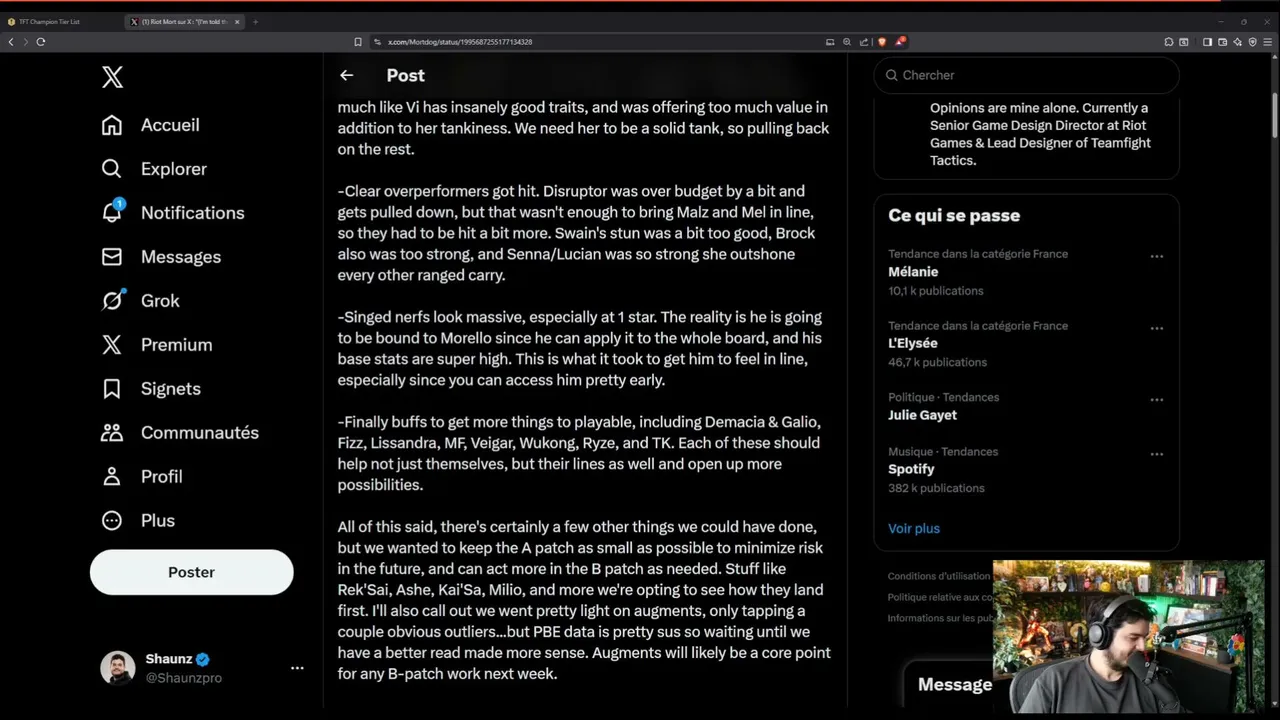Image resolution: width=1280 pixels, height=720 pixels.
Task: Open Grok icon in sidebar
Action: [x=112, y=300]
